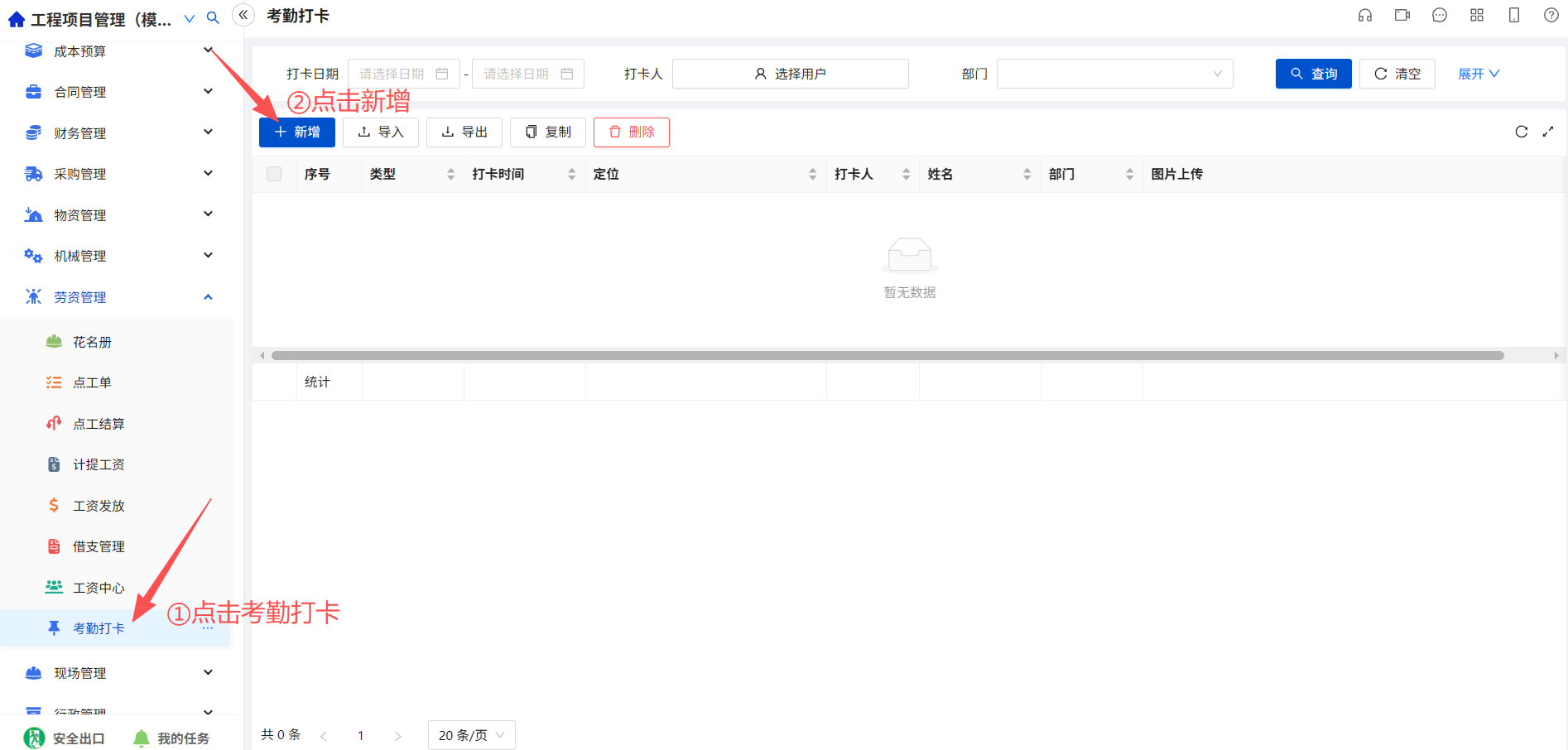Toggle the select-all checkbox in table header
1568x750 pixels.
pos(274,174)
